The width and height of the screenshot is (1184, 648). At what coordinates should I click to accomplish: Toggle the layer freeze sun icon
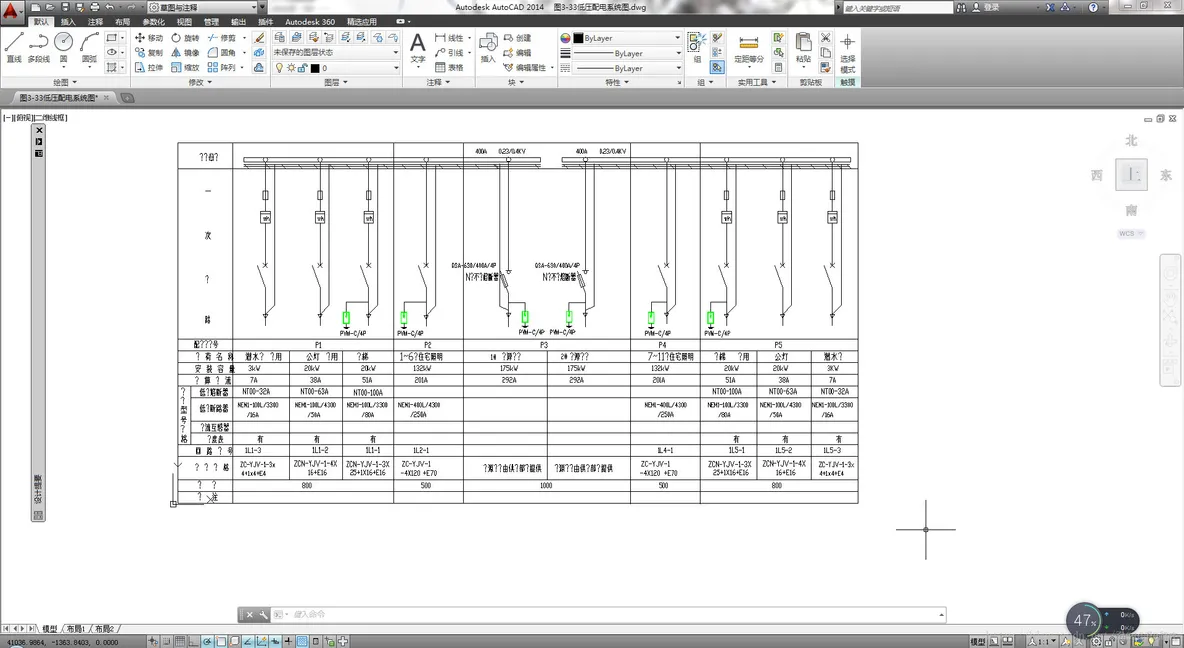291,68
